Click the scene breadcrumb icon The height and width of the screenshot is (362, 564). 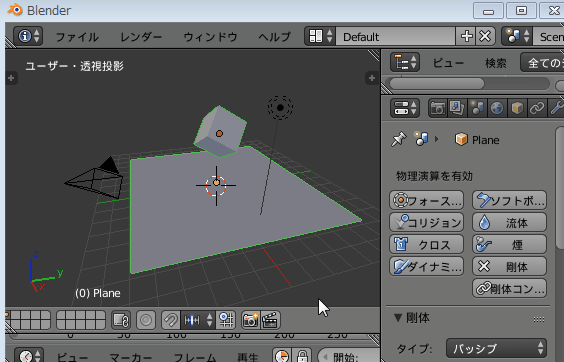[421, 139]
